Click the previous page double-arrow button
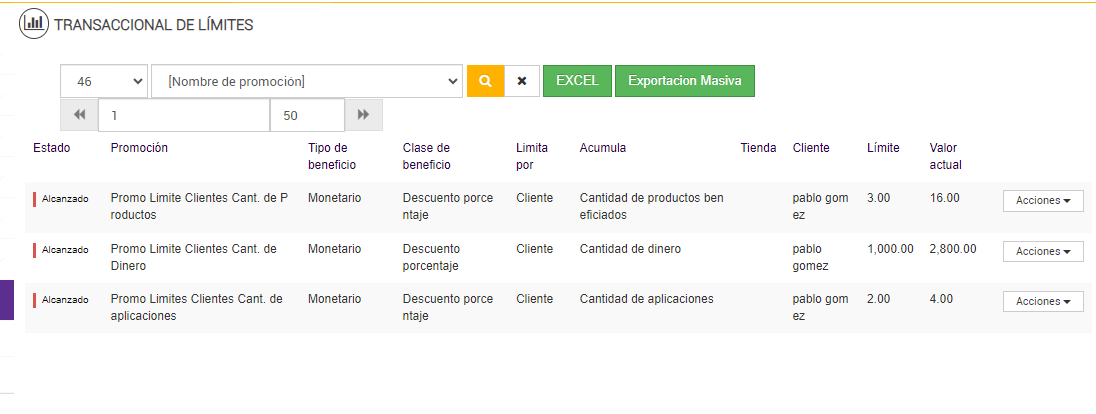1096x414 pixels. click(79, 115)
